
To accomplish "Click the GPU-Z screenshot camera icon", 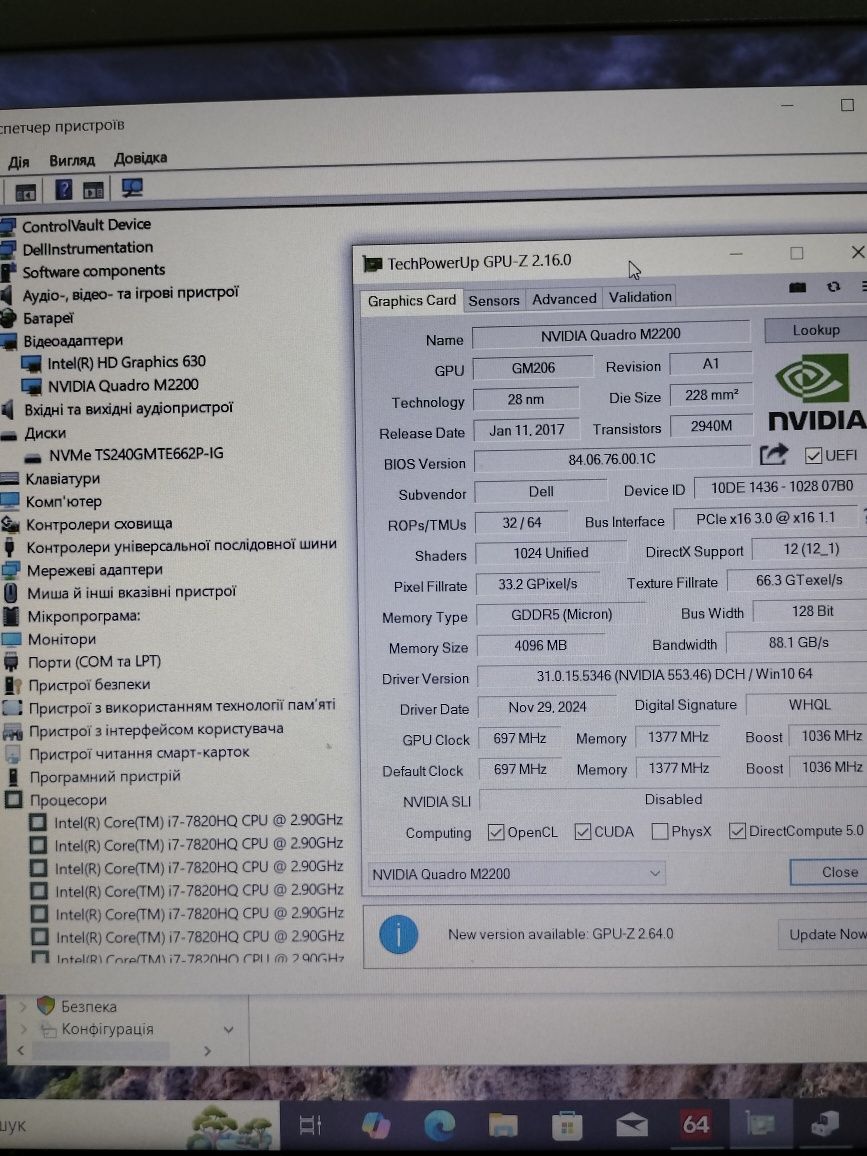I will (x=798, y=288).
